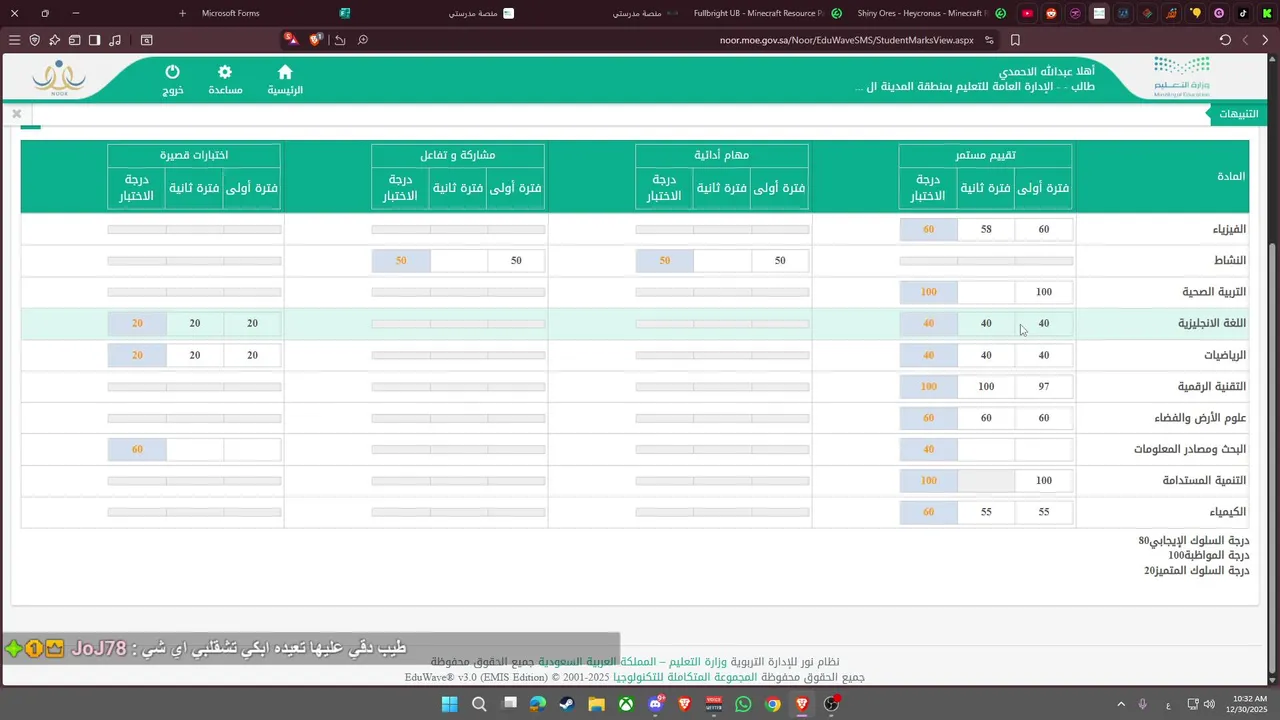Open the مساعدة help gear icon

(x=225, y=80)
